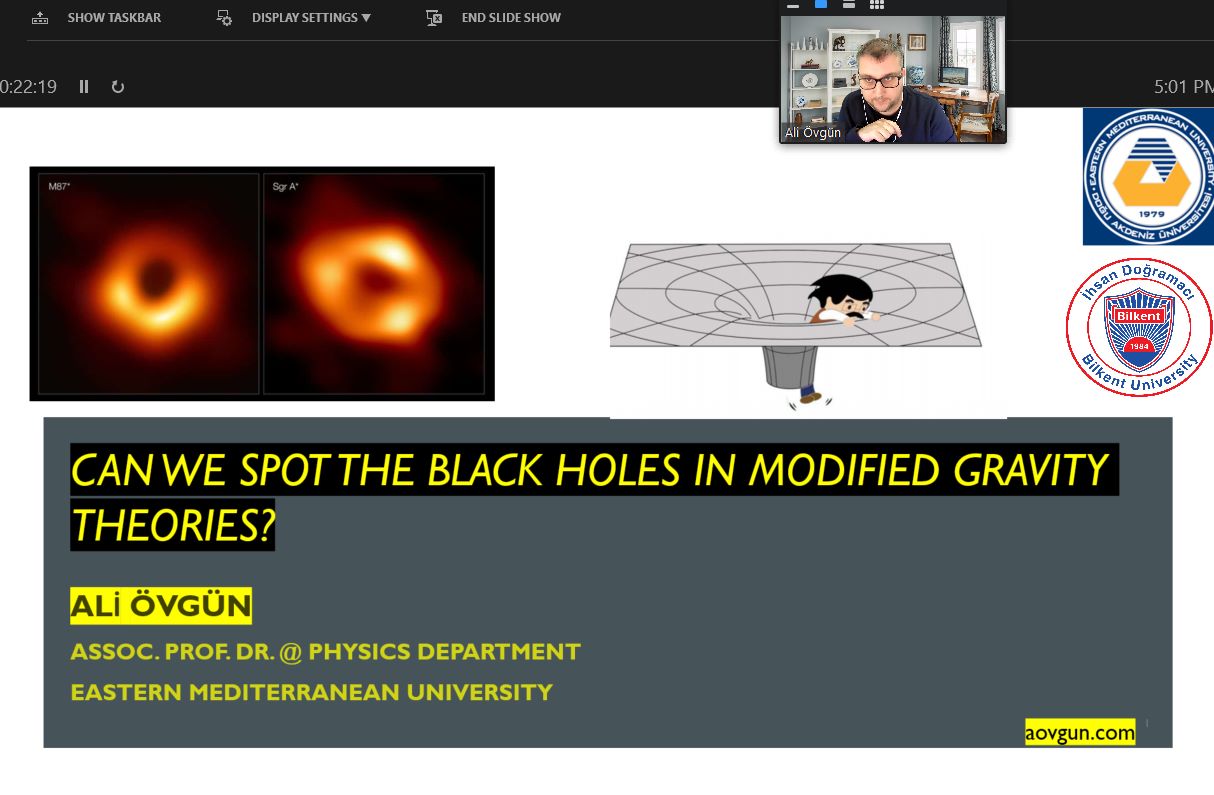Open the Display Settings dropdown
Screen dimensions: 1214x795
[x=310, y=18]
